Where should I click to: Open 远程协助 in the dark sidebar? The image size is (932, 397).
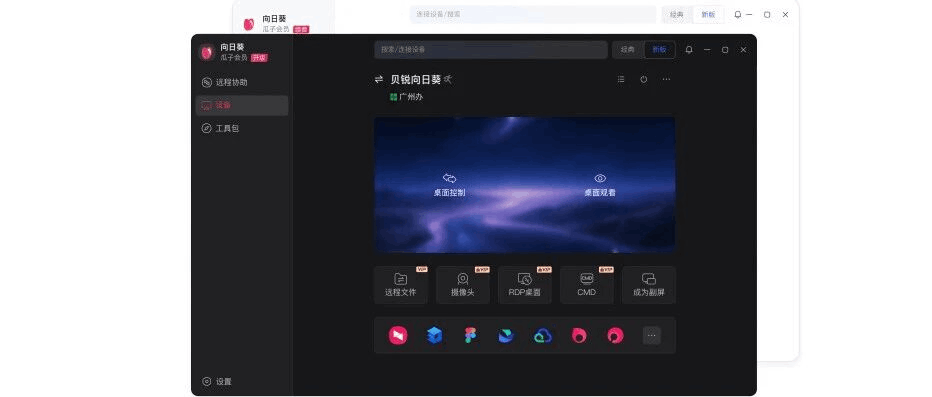242,83
